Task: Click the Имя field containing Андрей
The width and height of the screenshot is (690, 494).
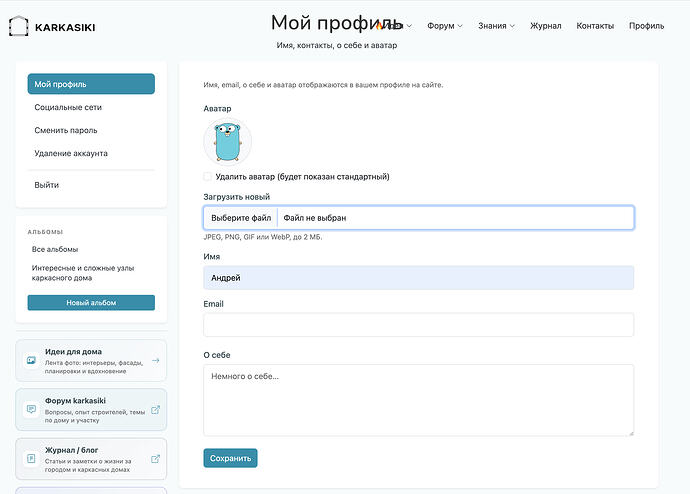Action: pyautogui.click(x=418, y=278)
